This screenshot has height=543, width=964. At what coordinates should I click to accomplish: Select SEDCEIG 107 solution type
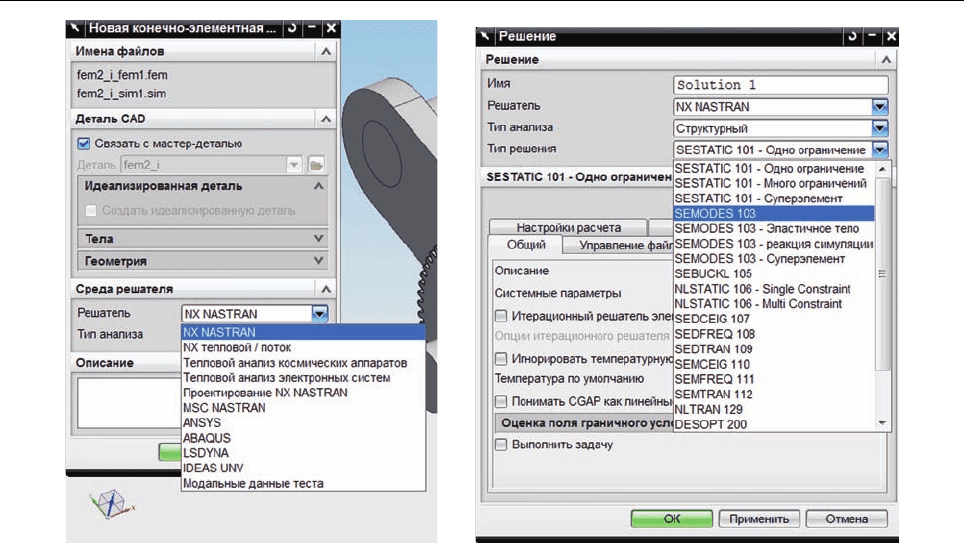coord(774,319)
